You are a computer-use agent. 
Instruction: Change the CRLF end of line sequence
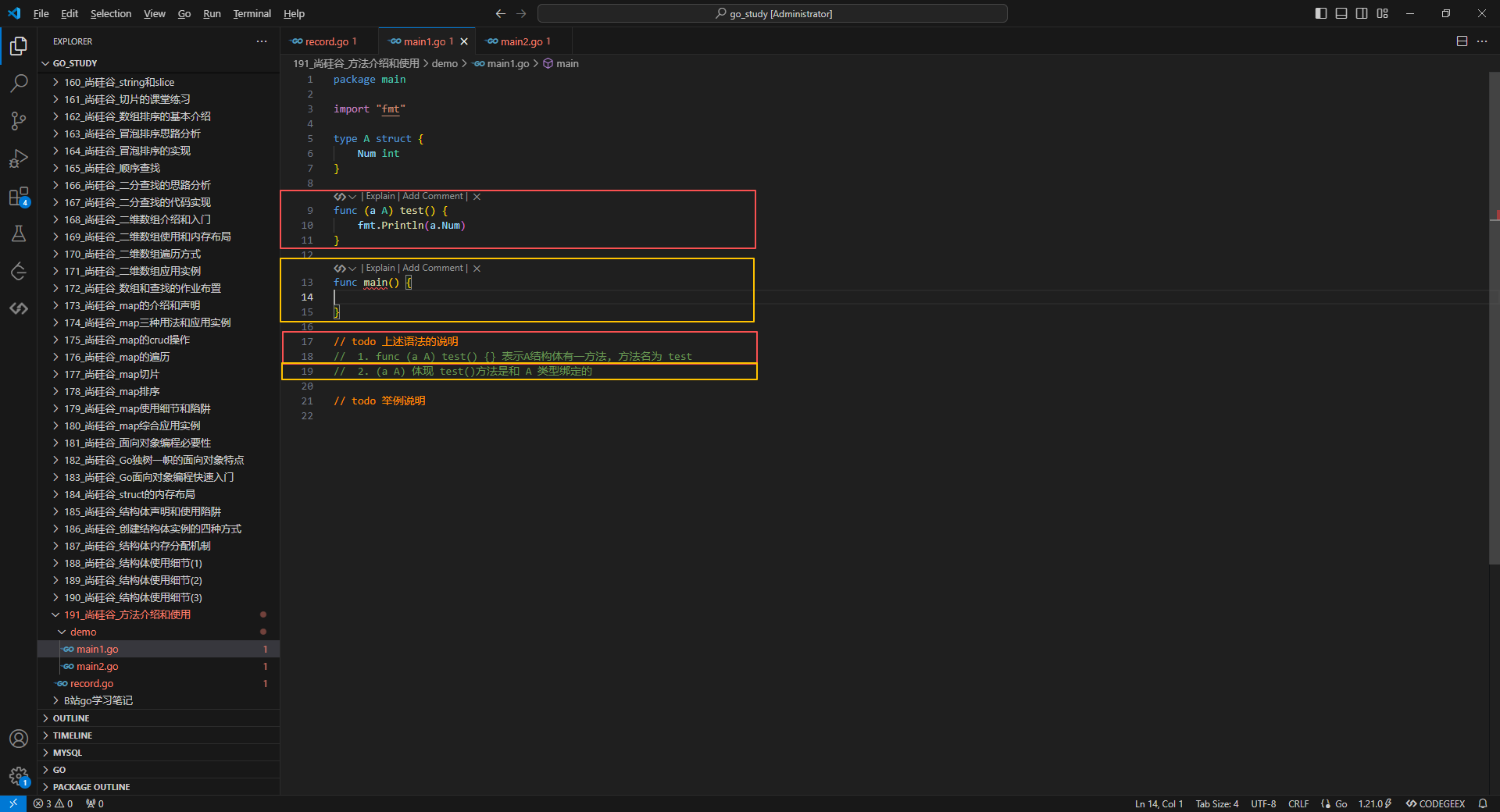click(1298, 803)
